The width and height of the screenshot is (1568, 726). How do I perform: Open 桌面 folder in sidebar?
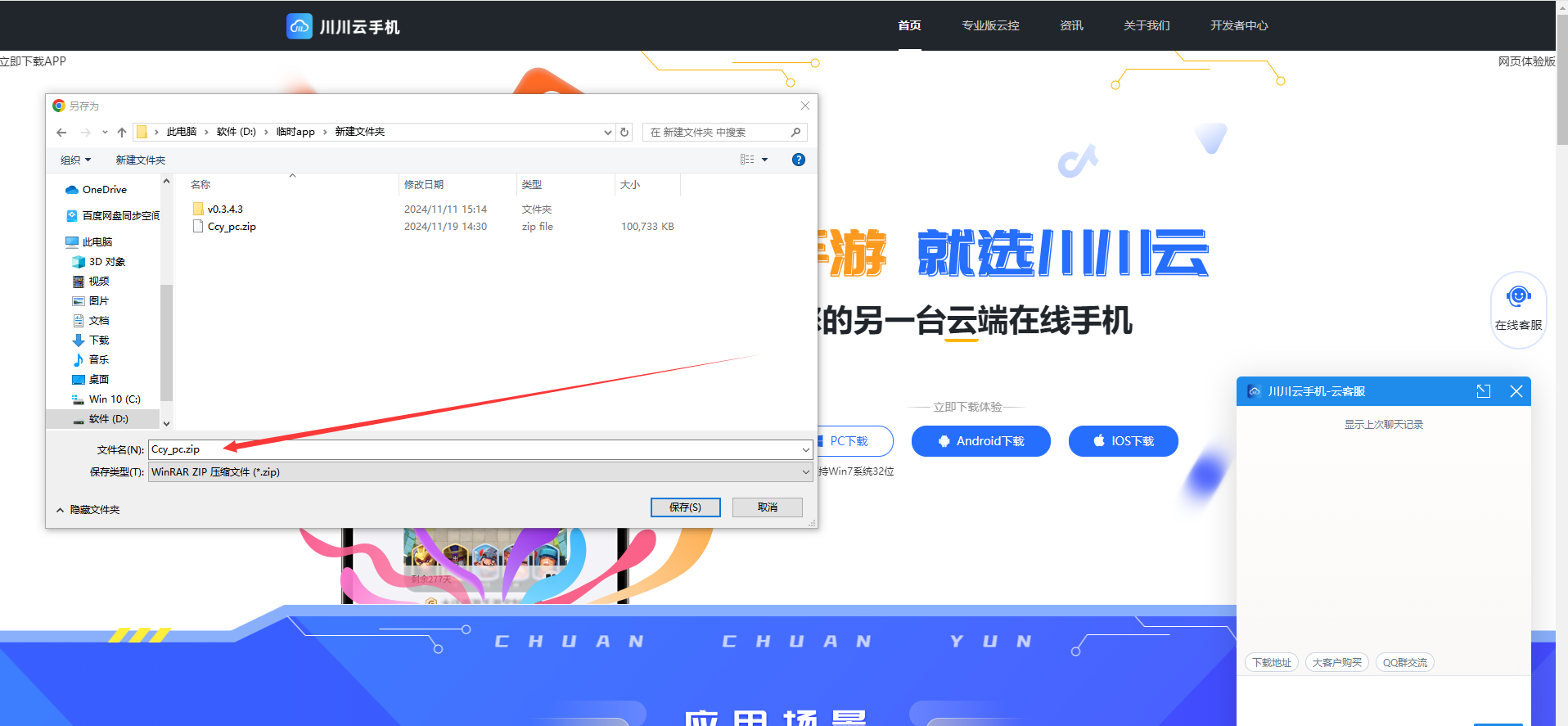(x=91, y=379)
